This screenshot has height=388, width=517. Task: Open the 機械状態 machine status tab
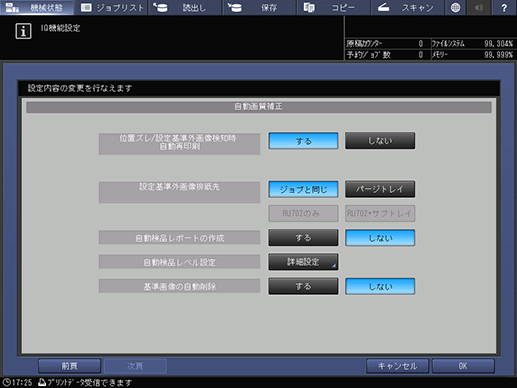37,7
